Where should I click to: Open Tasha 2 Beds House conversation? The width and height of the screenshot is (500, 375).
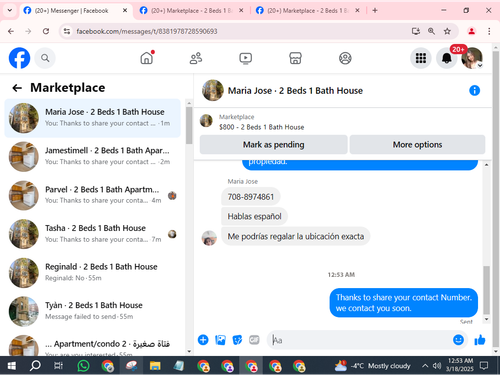[92, 234]
